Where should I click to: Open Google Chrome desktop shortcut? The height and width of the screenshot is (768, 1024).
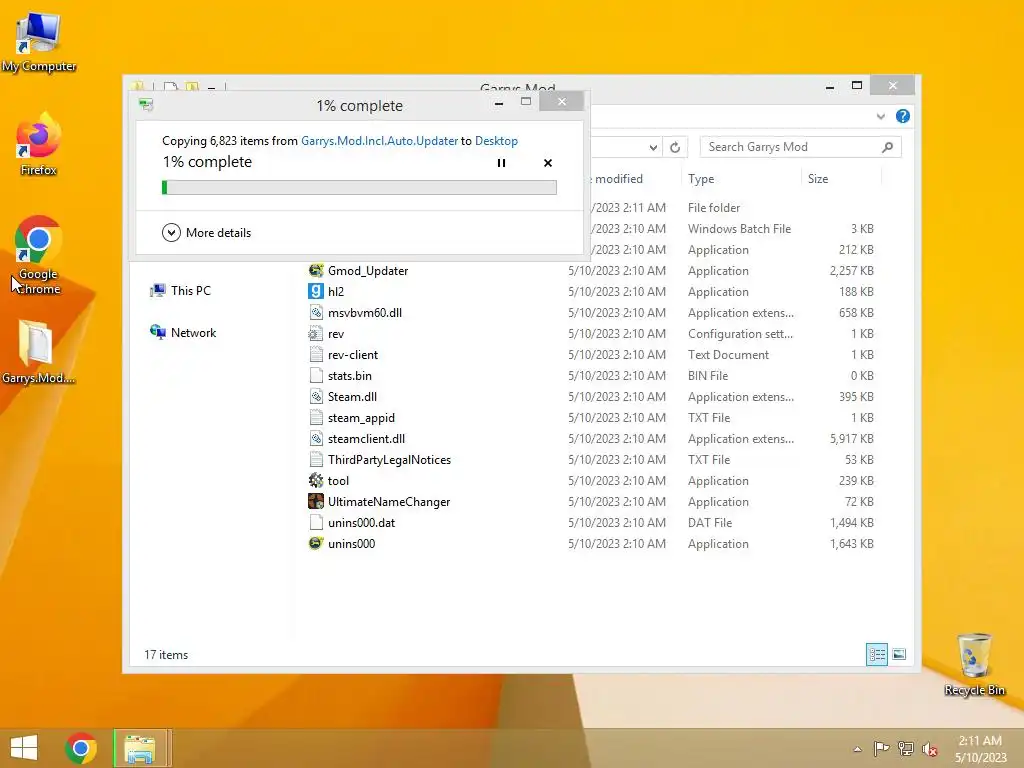pos(39,256)
